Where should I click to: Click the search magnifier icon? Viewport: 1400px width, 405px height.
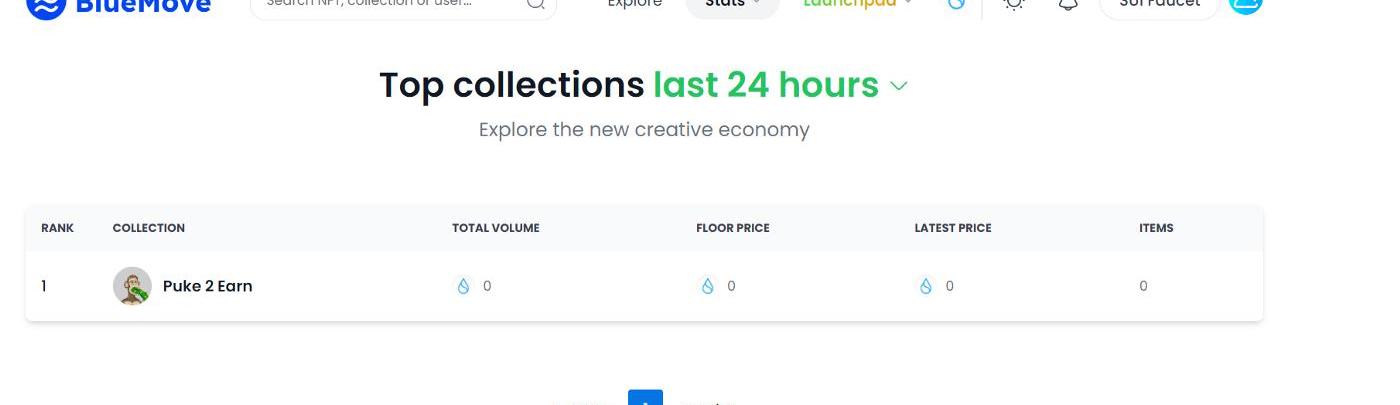[536, 4]
